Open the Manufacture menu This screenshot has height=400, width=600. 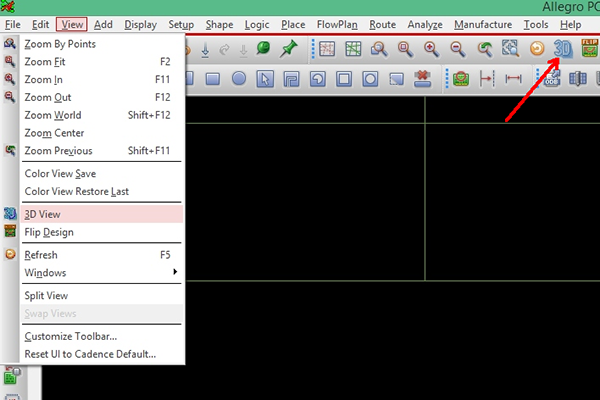tap(483, 24)
